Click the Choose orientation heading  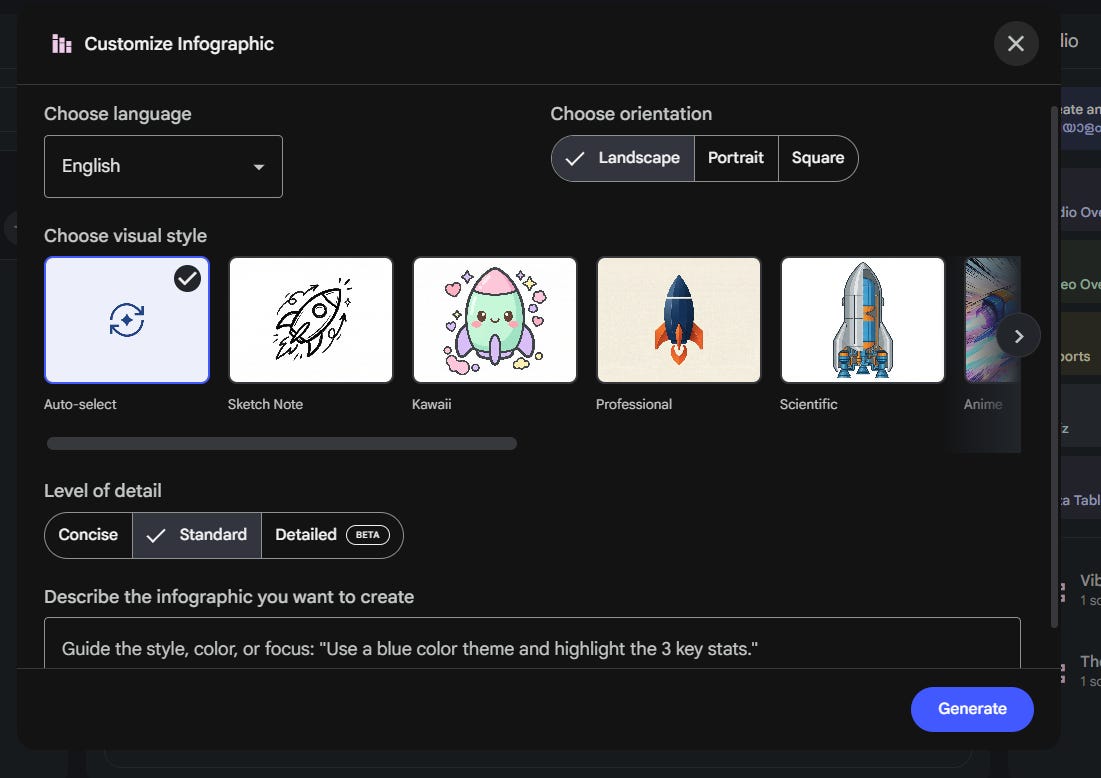(631, 114)
